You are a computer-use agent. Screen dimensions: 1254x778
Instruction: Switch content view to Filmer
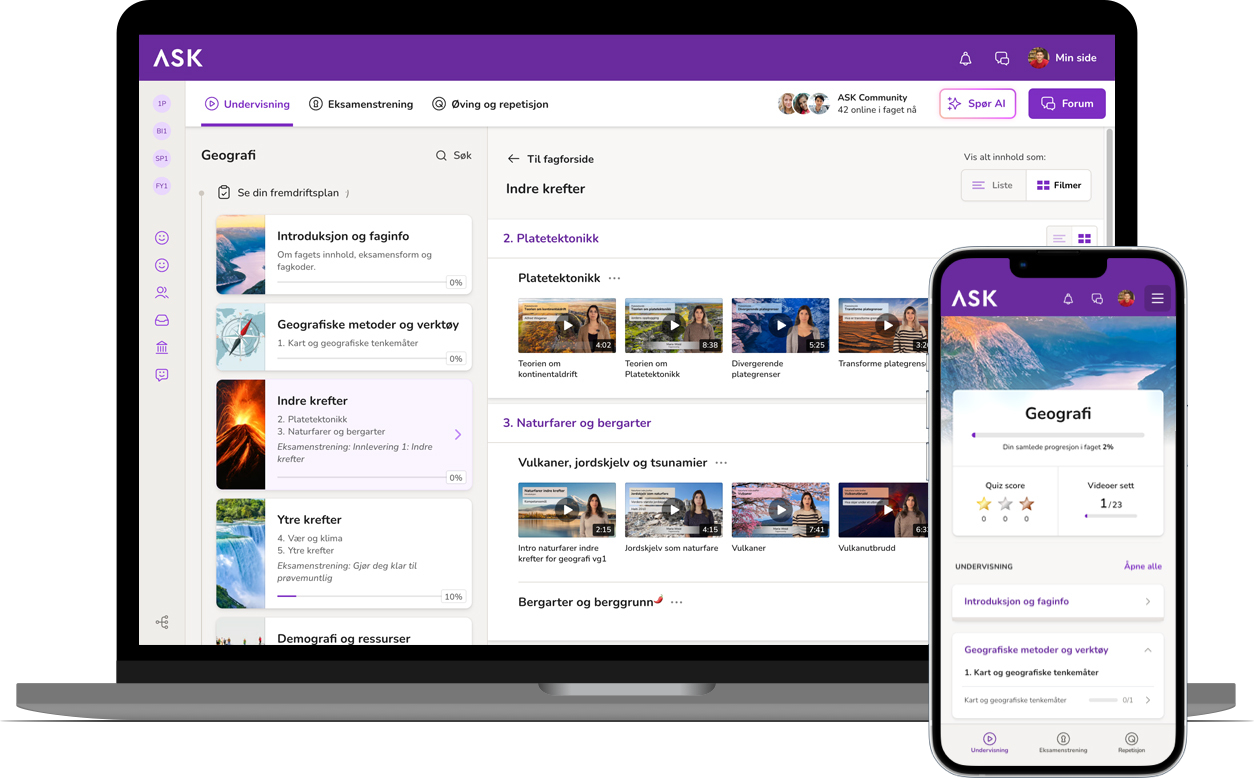tap(1058, 185)
